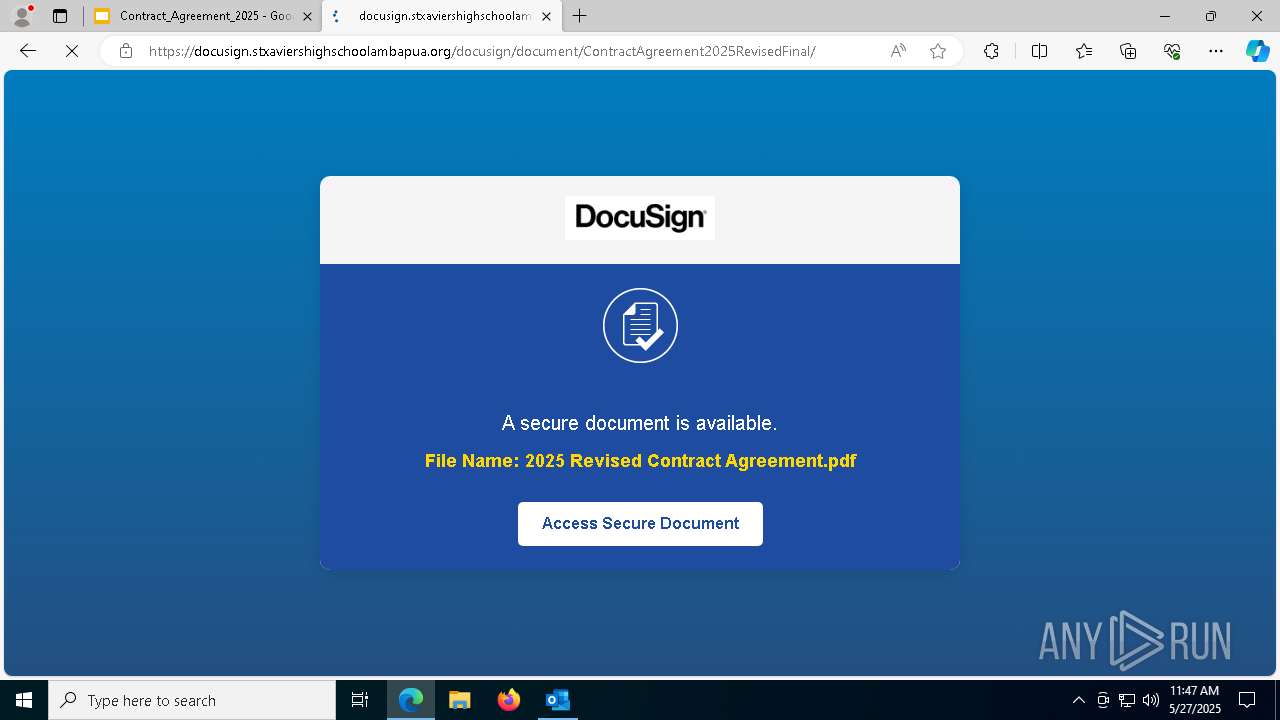Open the tab actions menu icon

(x=60, y=16)
